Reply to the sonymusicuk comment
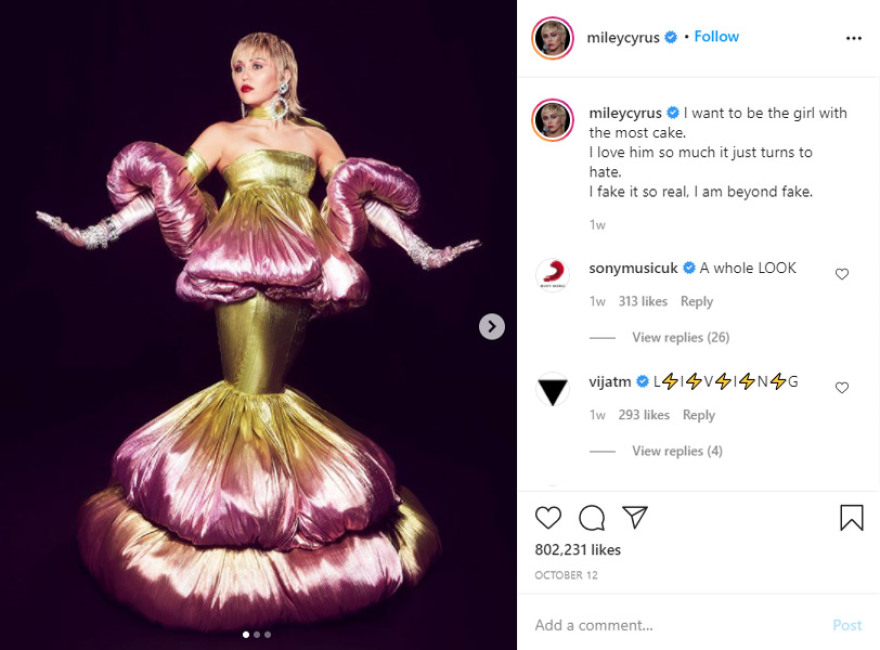The height and width of the screenshot is (650, 880). 696,301
